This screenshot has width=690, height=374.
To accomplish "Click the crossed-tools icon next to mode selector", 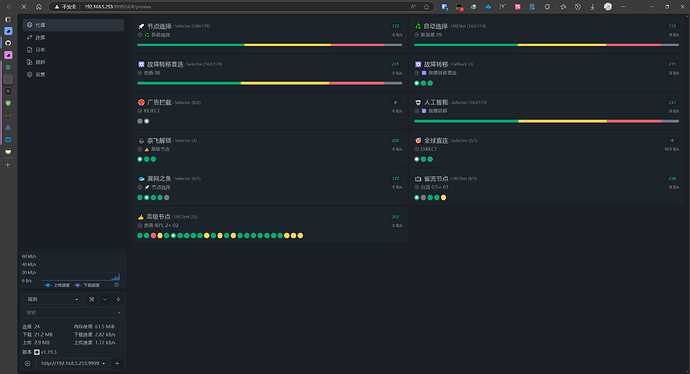I will pos(92,299).
